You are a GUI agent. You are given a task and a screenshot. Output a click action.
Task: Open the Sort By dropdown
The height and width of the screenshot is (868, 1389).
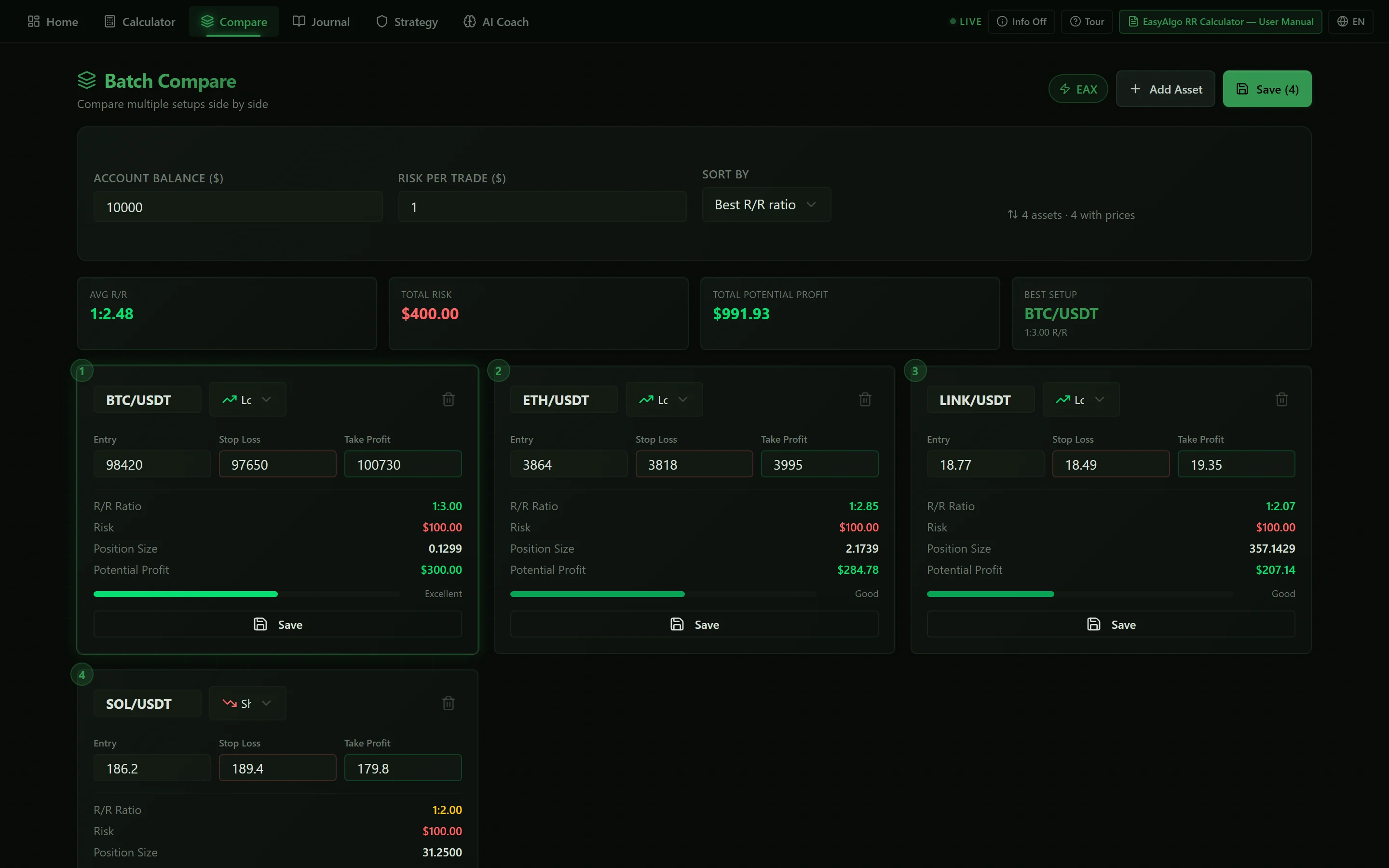pos(766,204)
